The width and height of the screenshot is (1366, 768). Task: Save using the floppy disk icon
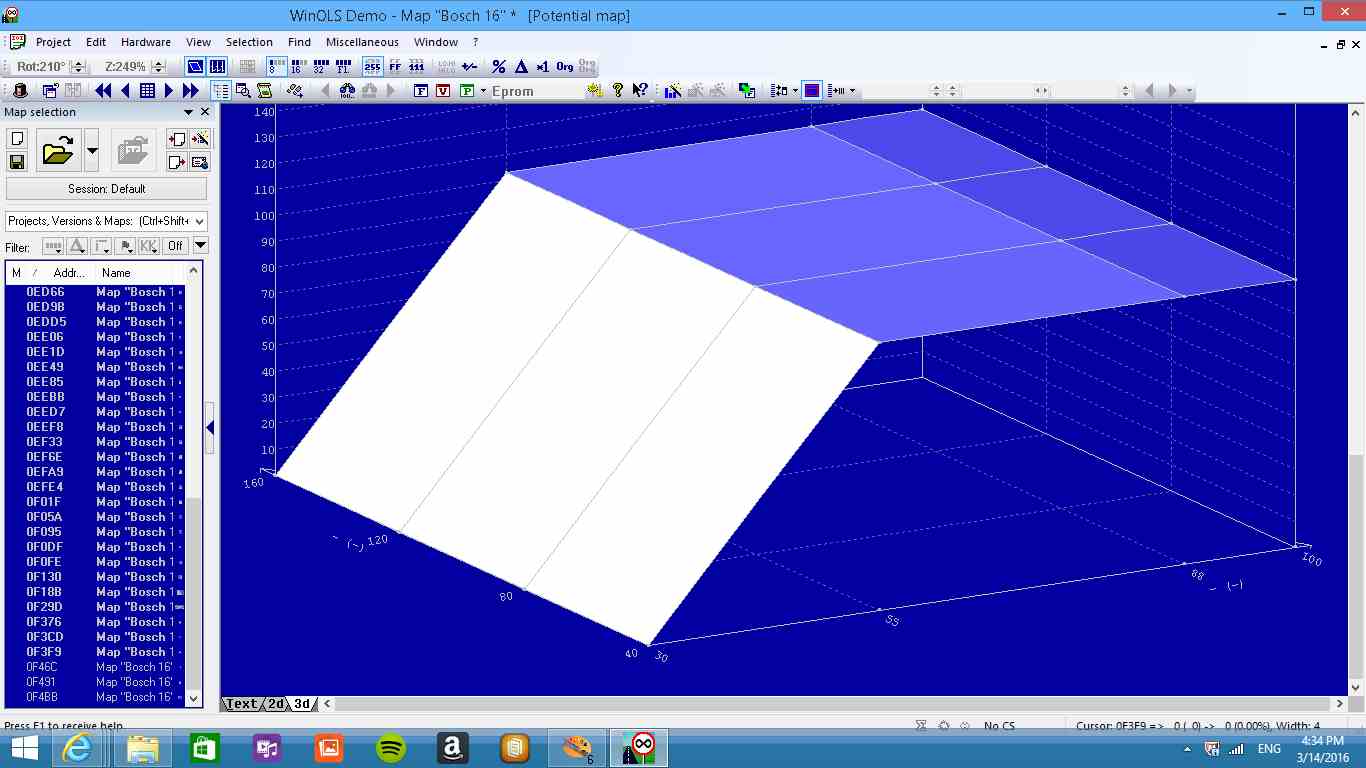(x=17, y=162)
